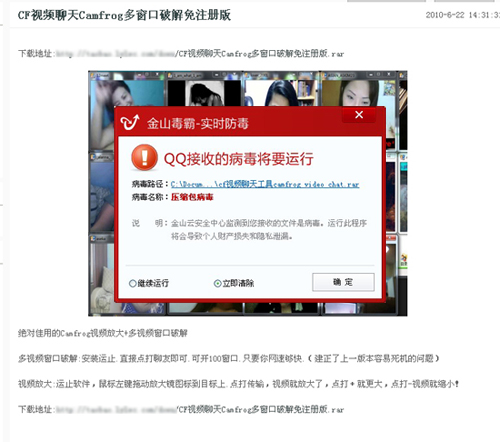The image size is (500, 442).
Task: Click the webcam thumbnail with the bookshelf
Action: [281, 93]
